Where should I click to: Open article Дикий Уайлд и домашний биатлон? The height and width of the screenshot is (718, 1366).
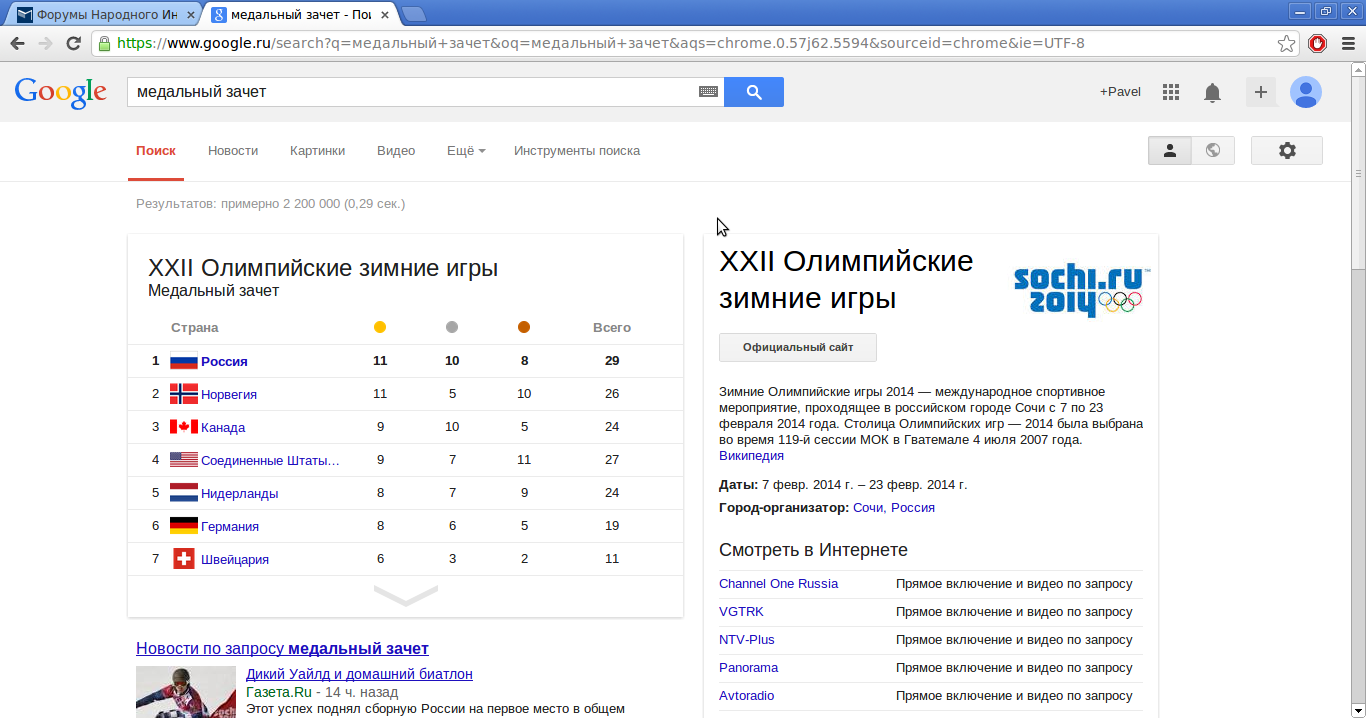[x=359, y=675]
